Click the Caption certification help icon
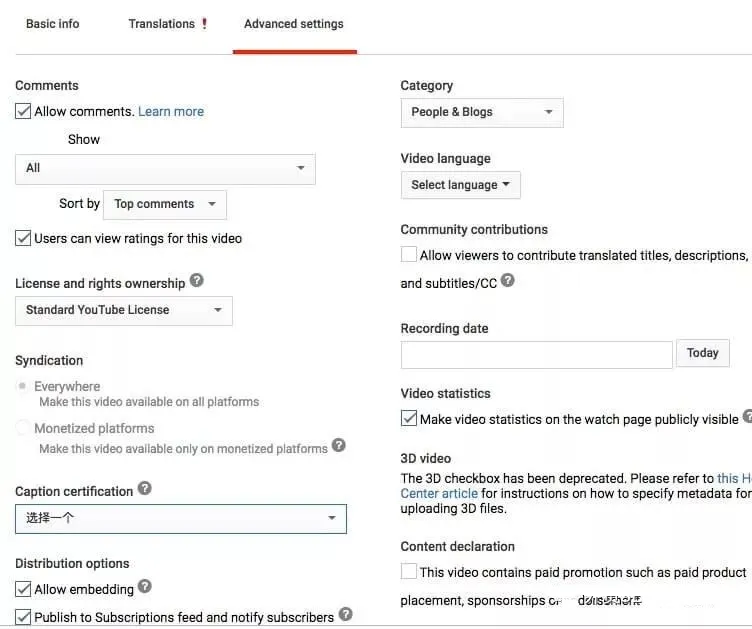Screen dimensions: 752x629 pyautogui.click(x=145, y=489)
